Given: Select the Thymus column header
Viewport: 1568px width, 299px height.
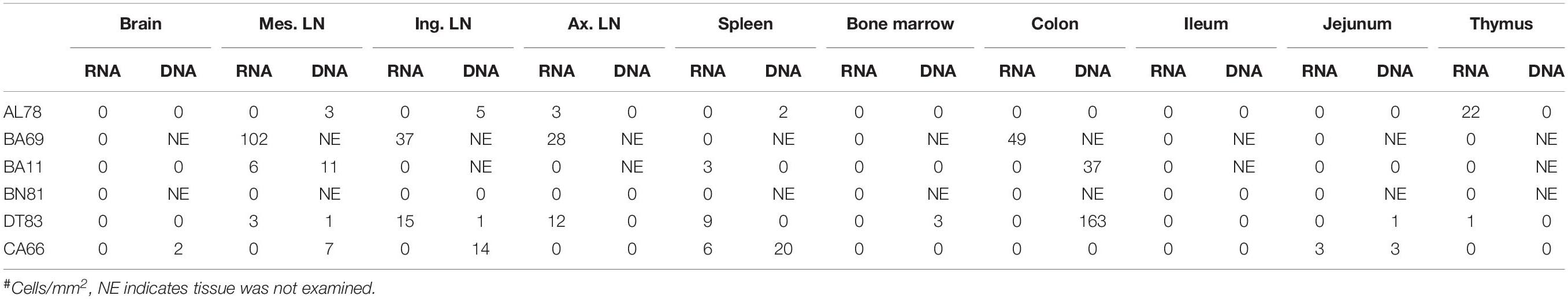Looking at the screenshot, I should coord(1501,24).
